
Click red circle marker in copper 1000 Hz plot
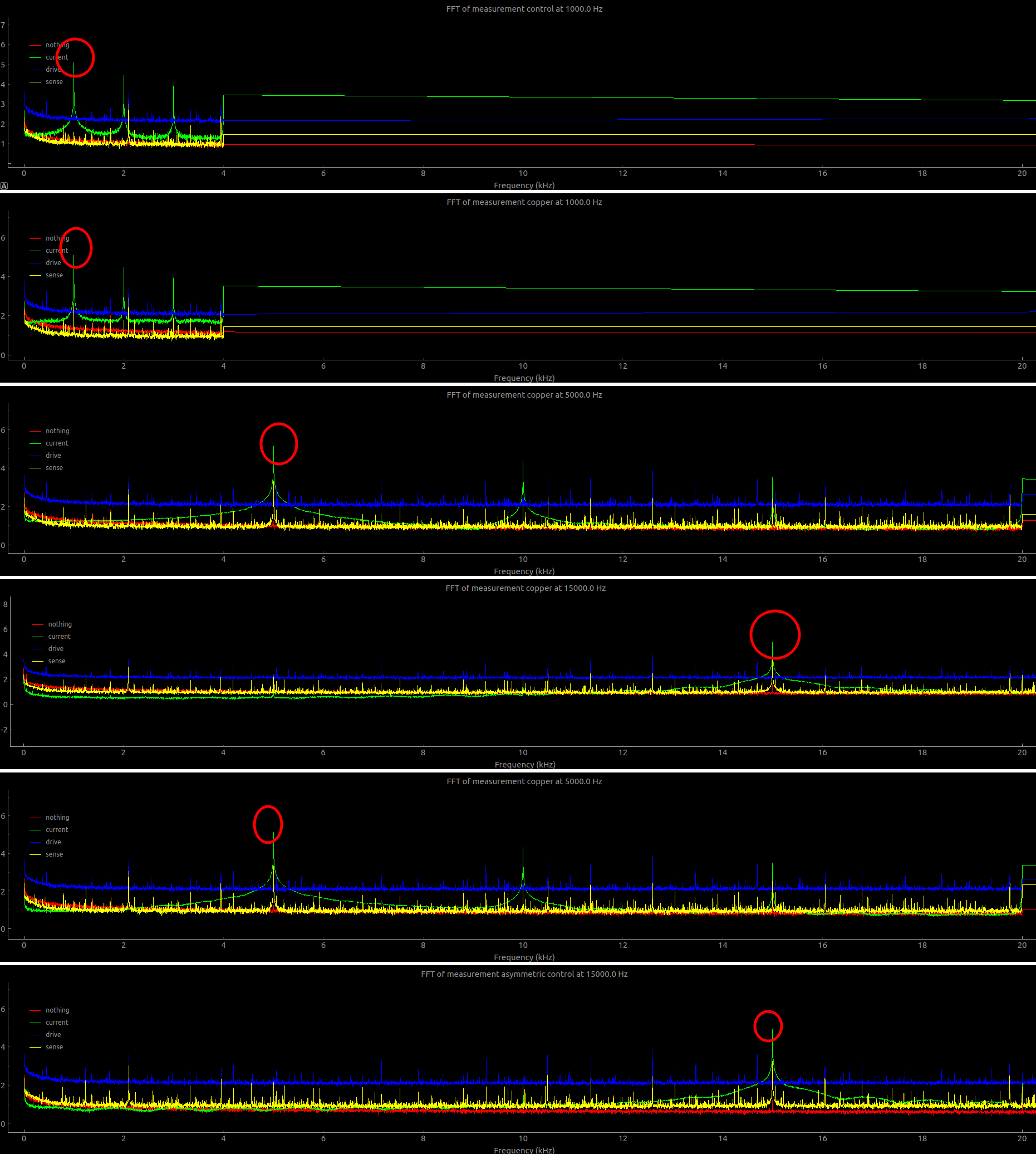[76, 248]
